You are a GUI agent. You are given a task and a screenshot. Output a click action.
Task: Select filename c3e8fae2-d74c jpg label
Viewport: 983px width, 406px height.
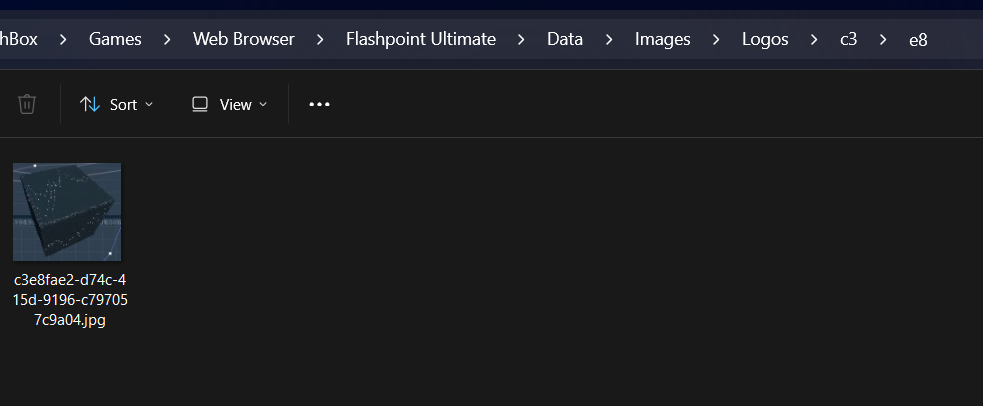coord(70,300)
